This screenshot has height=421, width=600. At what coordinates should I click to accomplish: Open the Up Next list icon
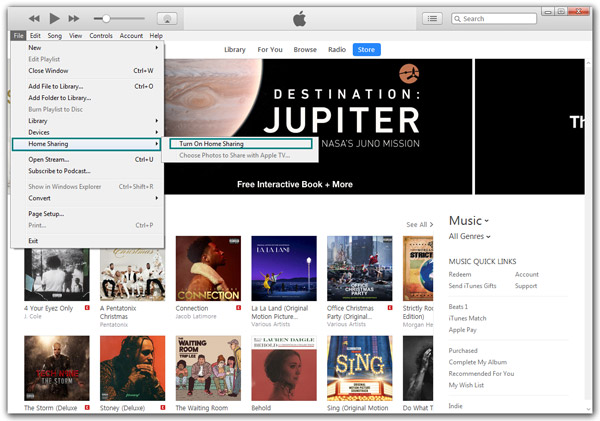(432, 18)
